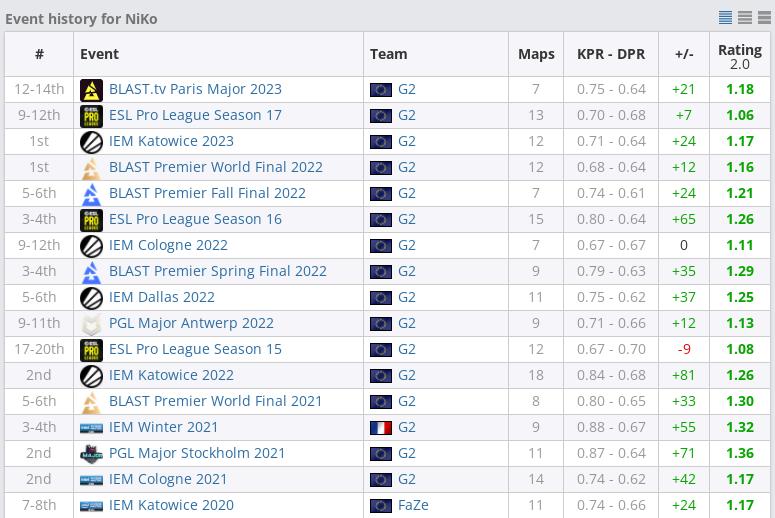Click the IEM Winter 2021 event logo

point(91,428)
